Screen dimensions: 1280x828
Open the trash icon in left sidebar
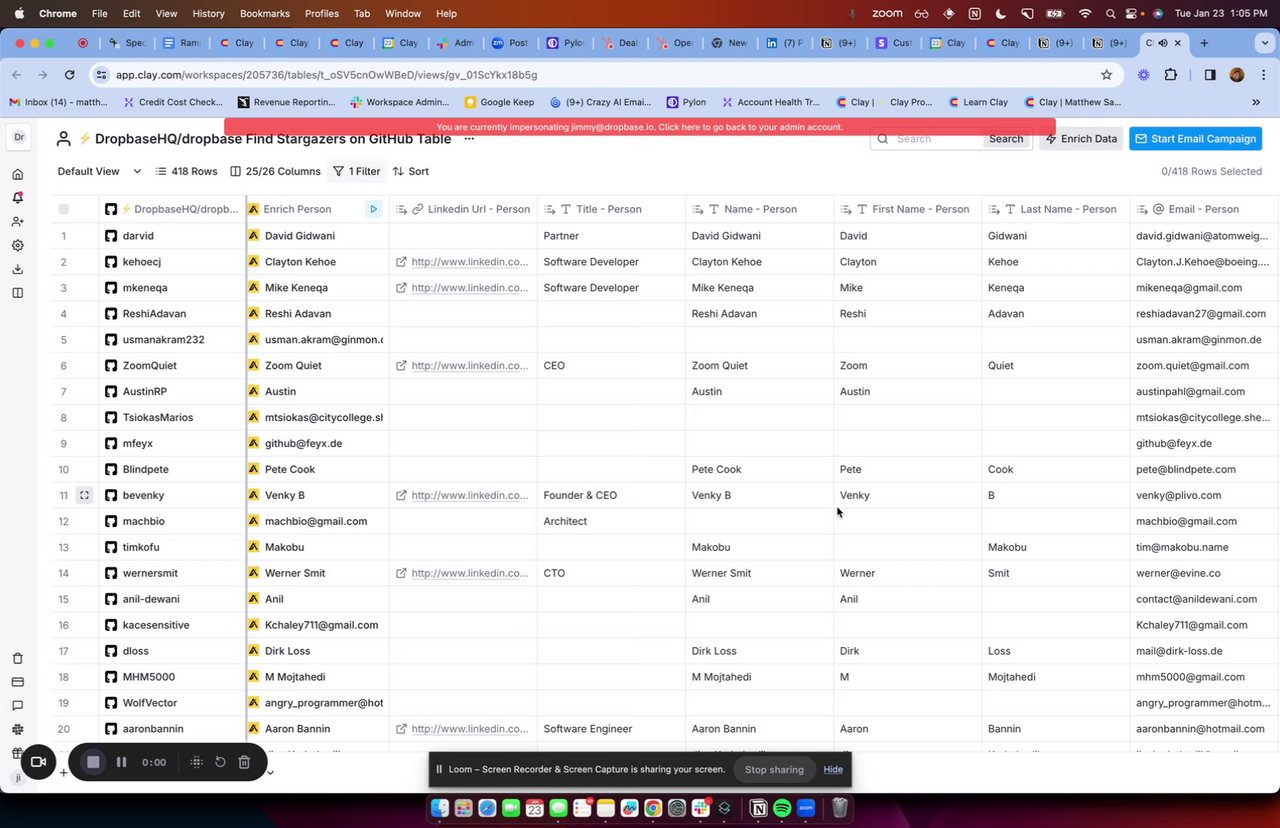[18, 658]
